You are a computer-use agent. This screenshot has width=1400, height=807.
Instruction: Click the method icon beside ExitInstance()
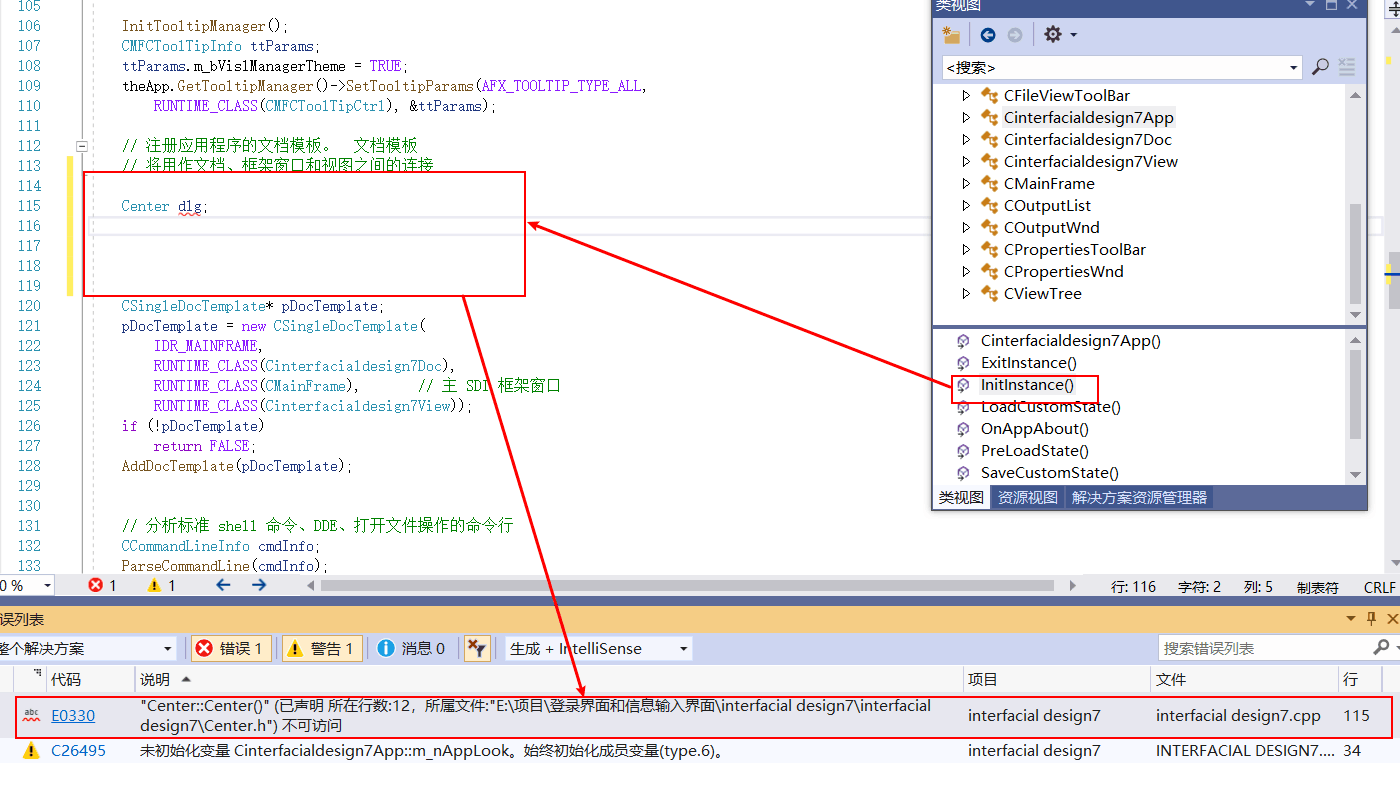tap(963, 363)
